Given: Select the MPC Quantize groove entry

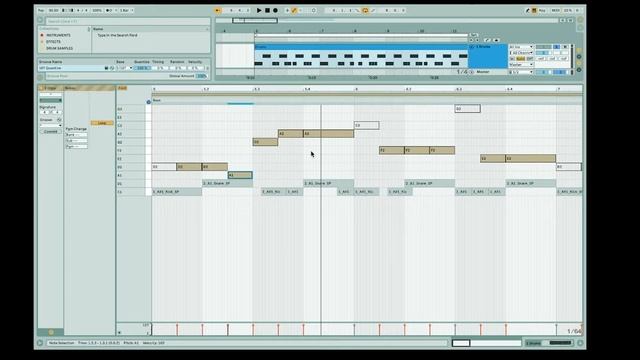Looking at the screenshot, I should click(x=50, y=68).
